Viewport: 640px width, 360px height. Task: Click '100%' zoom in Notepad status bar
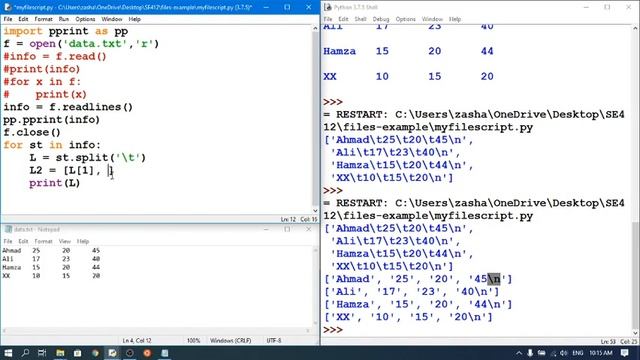tap(193, 340)
